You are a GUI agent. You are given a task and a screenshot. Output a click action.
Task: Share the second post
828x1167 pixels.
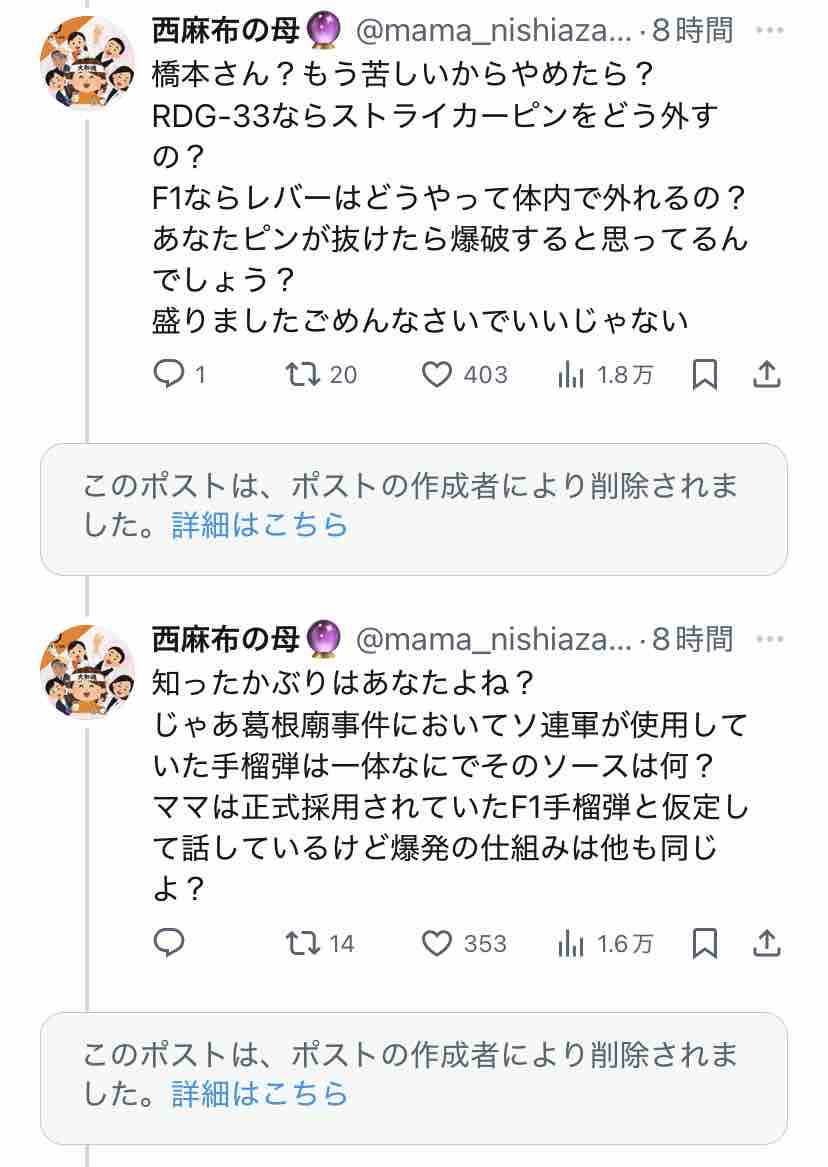[767, 943]
